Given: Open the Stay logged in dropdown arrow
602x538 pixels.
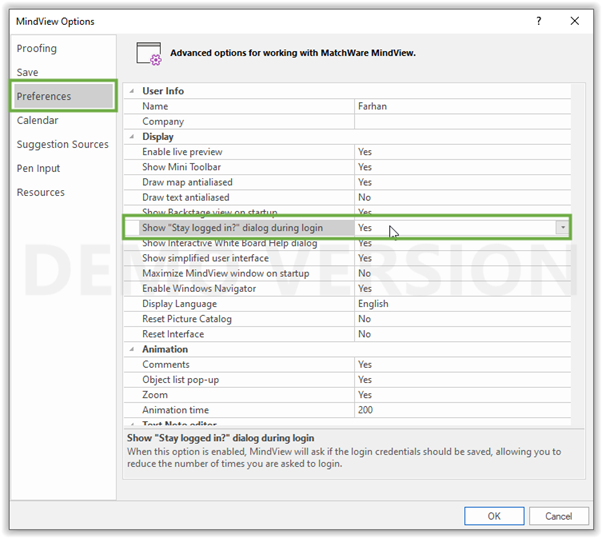Looking at the screenshot, I should pos(562,227).
